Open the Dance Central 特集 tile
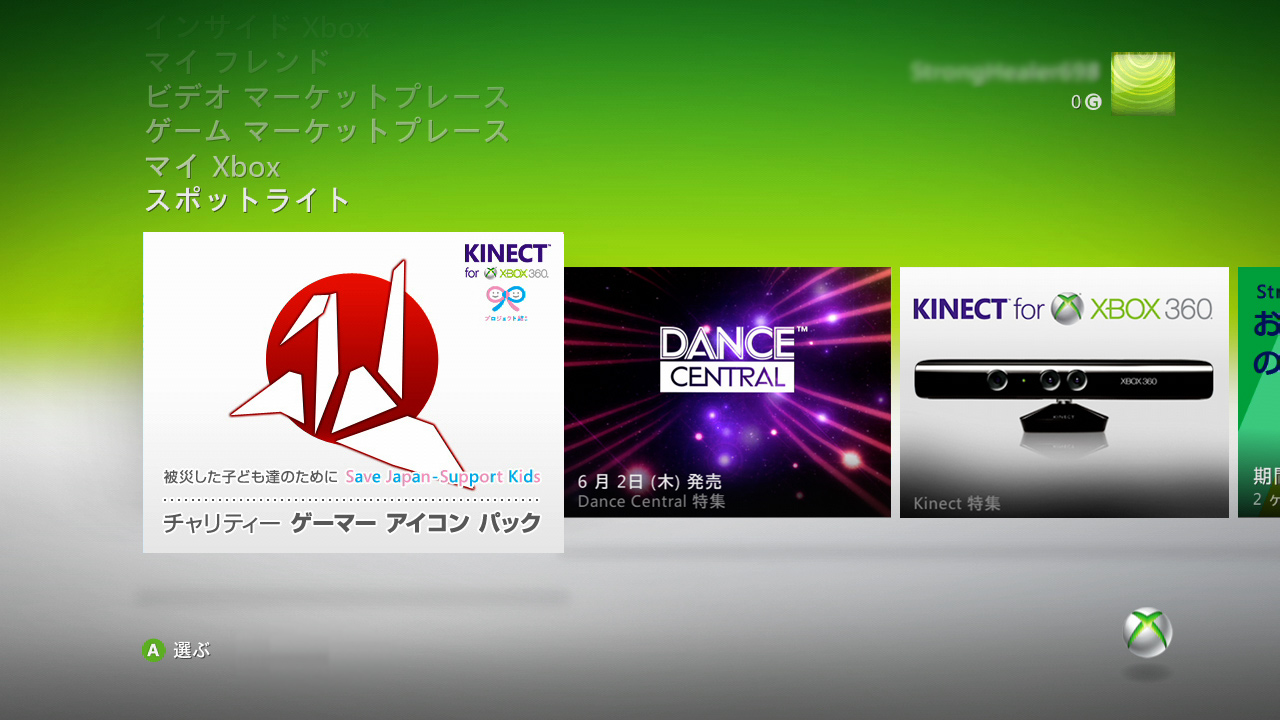Screen dimensions: 1280x720 727,392
